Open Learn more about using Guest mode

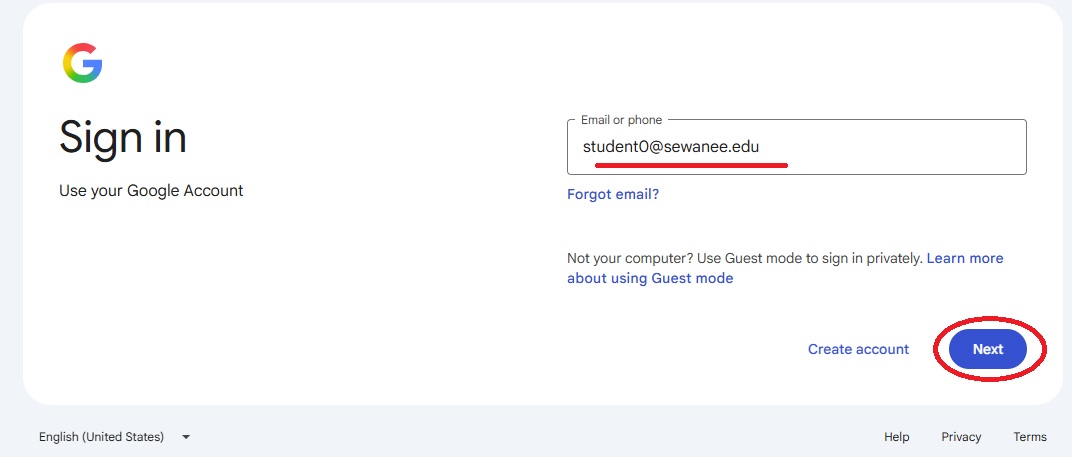pyautogui.click(x=785, y=267)
